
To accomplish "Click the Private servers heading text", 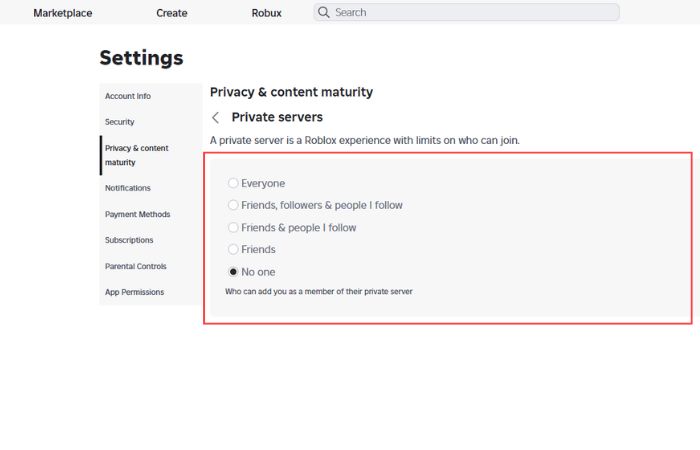I will (277, 117).
